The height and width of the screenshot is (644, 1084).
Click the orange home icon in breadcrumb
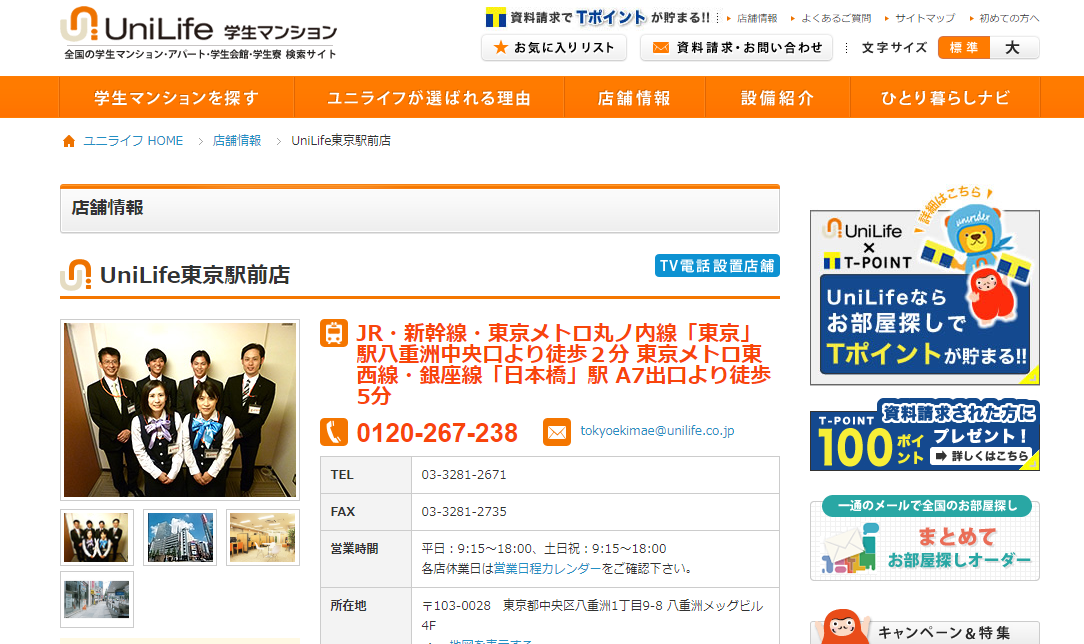coord(69,141)
